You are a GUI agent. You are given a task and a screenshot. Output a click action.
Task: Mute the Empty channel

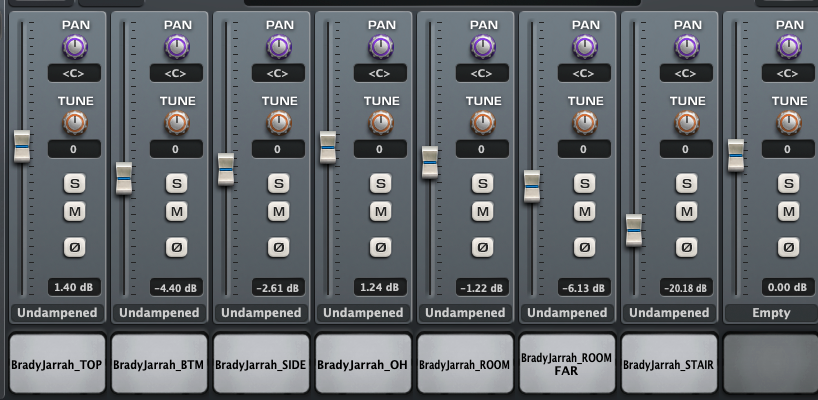point(788,212)
